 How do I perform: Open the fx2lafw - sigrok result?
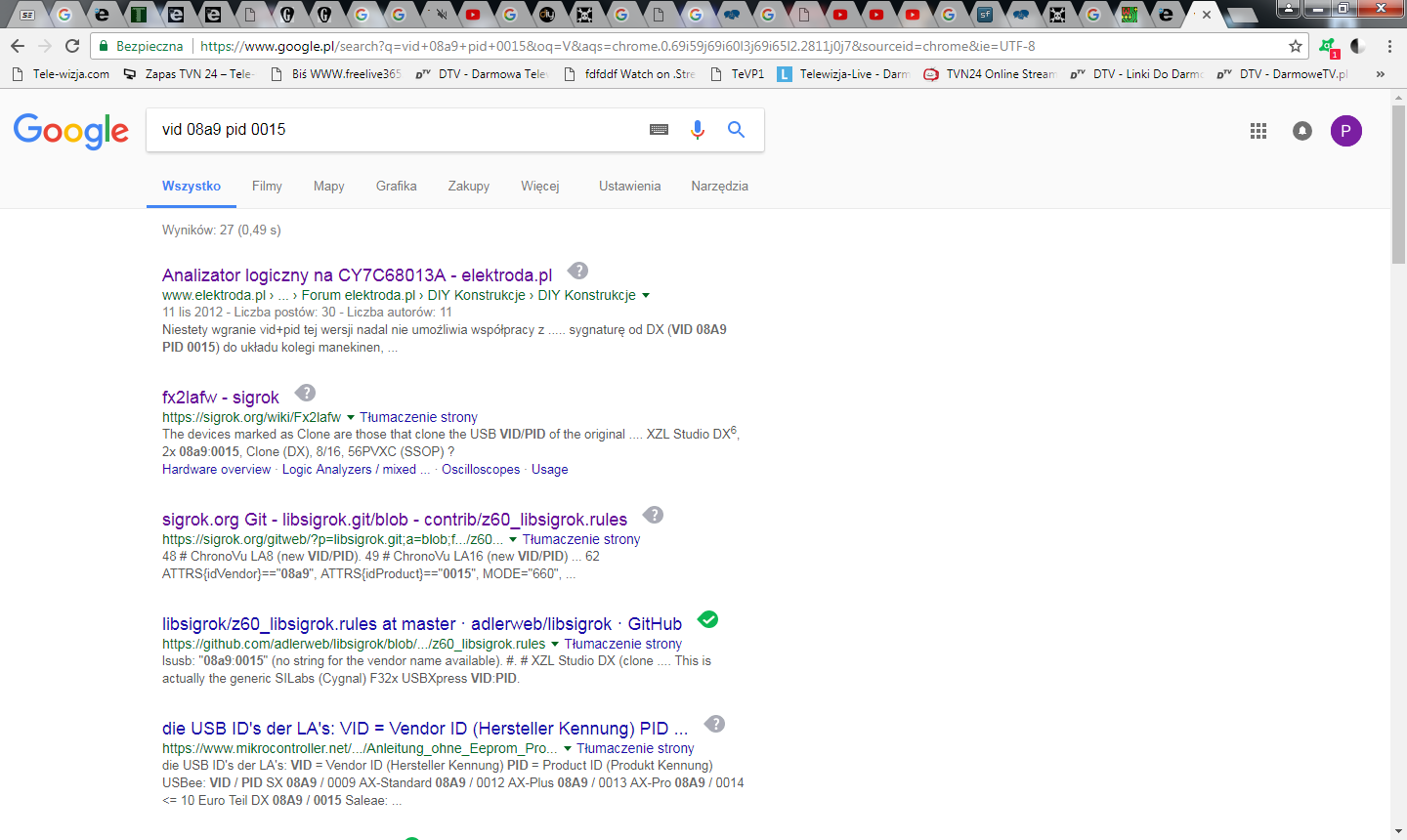click(x=221, y=397)
